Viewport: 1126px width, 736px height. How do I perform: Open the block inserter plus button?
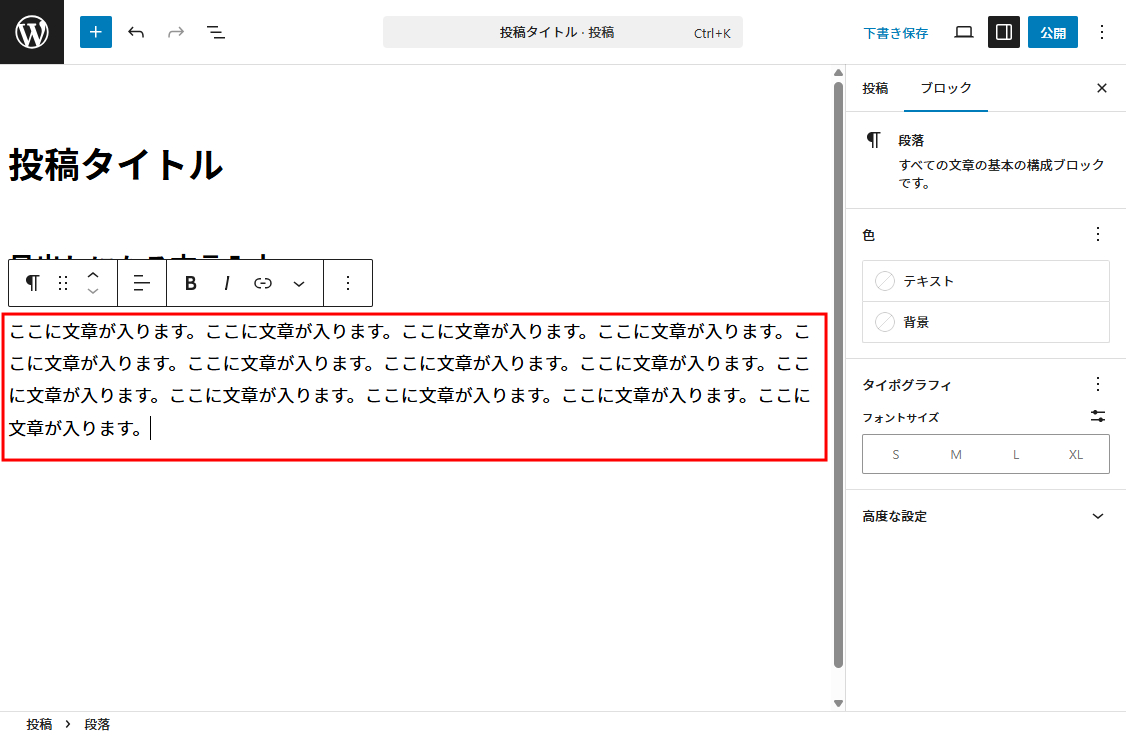[96, 32]
